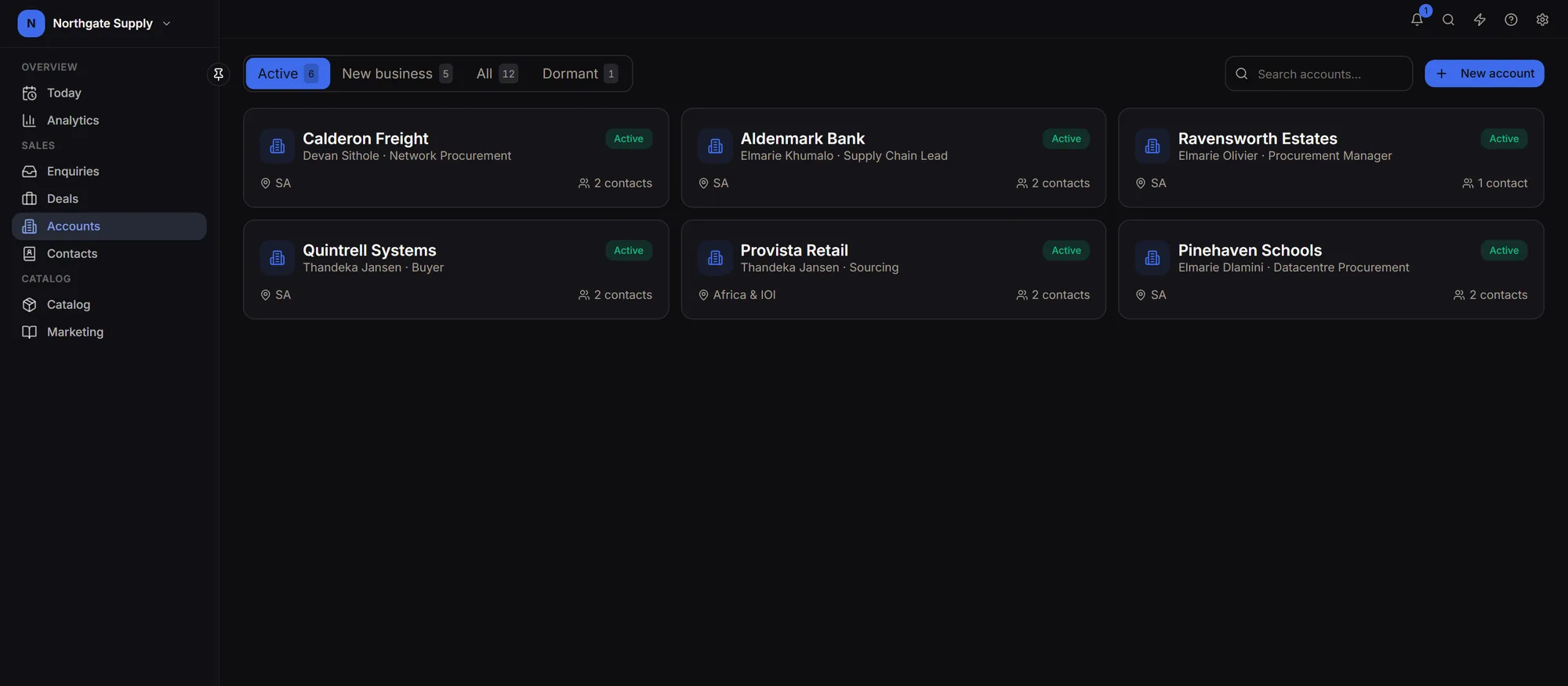
Task: Click 2 contacts on Quintrell Systems card
Action: tap(615, 296)
